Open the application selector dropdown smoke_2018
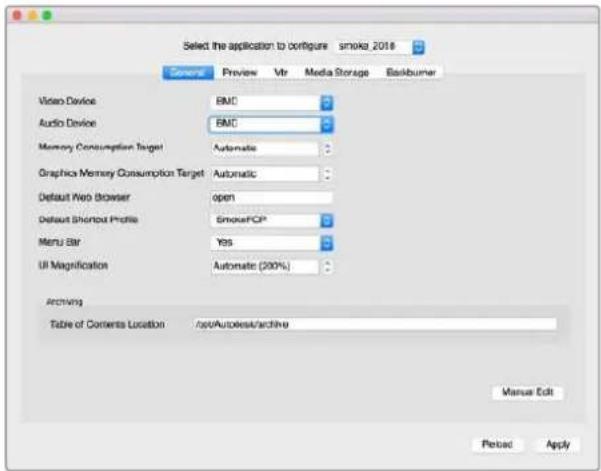Screen dimensions: 601x471 point(380,47)
